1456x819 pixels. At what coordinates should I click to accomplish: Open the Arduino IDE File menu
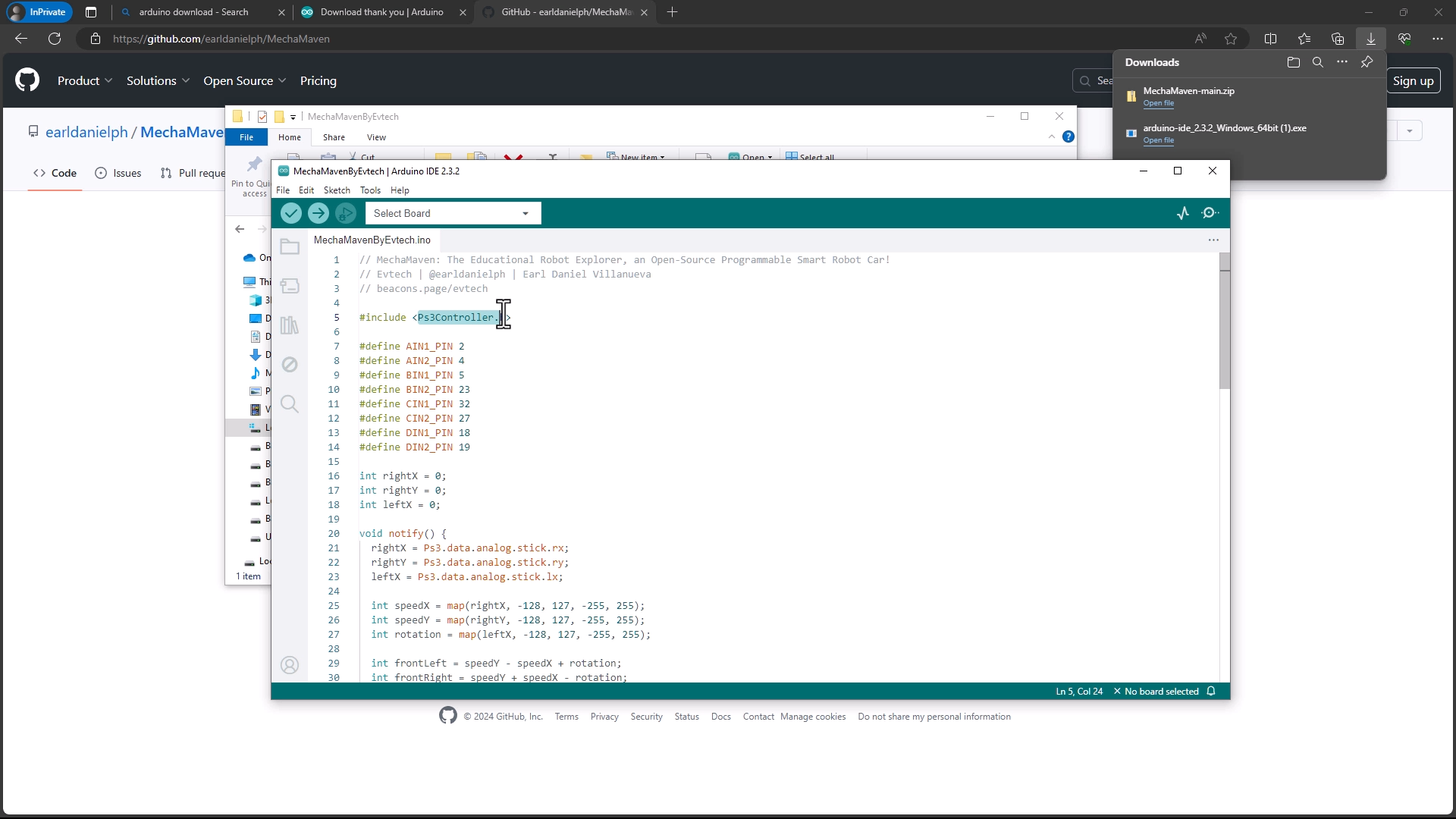click(283, 190)
